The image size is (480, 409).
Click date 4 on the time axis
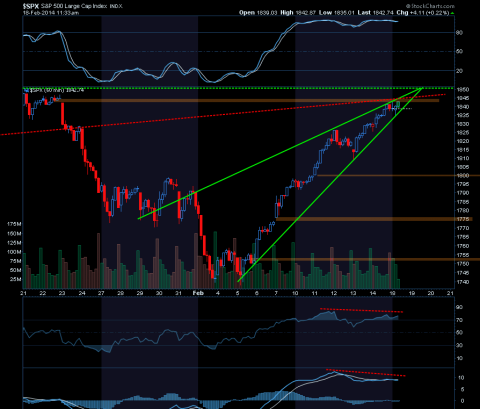pyautogui.click(x=218, y=293)
